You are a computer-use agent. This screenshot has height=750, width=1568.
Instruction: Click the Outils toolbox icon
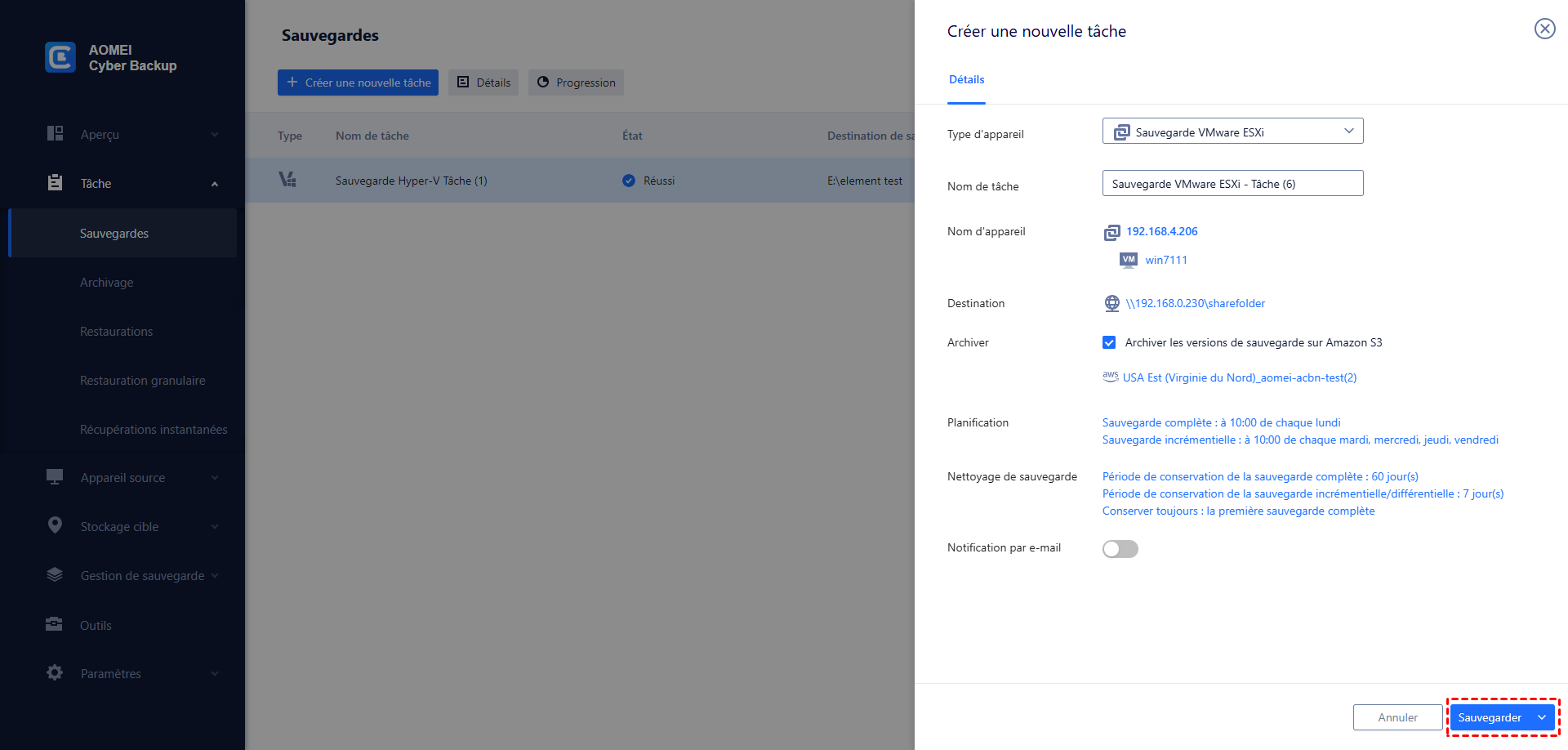(54, 625)
